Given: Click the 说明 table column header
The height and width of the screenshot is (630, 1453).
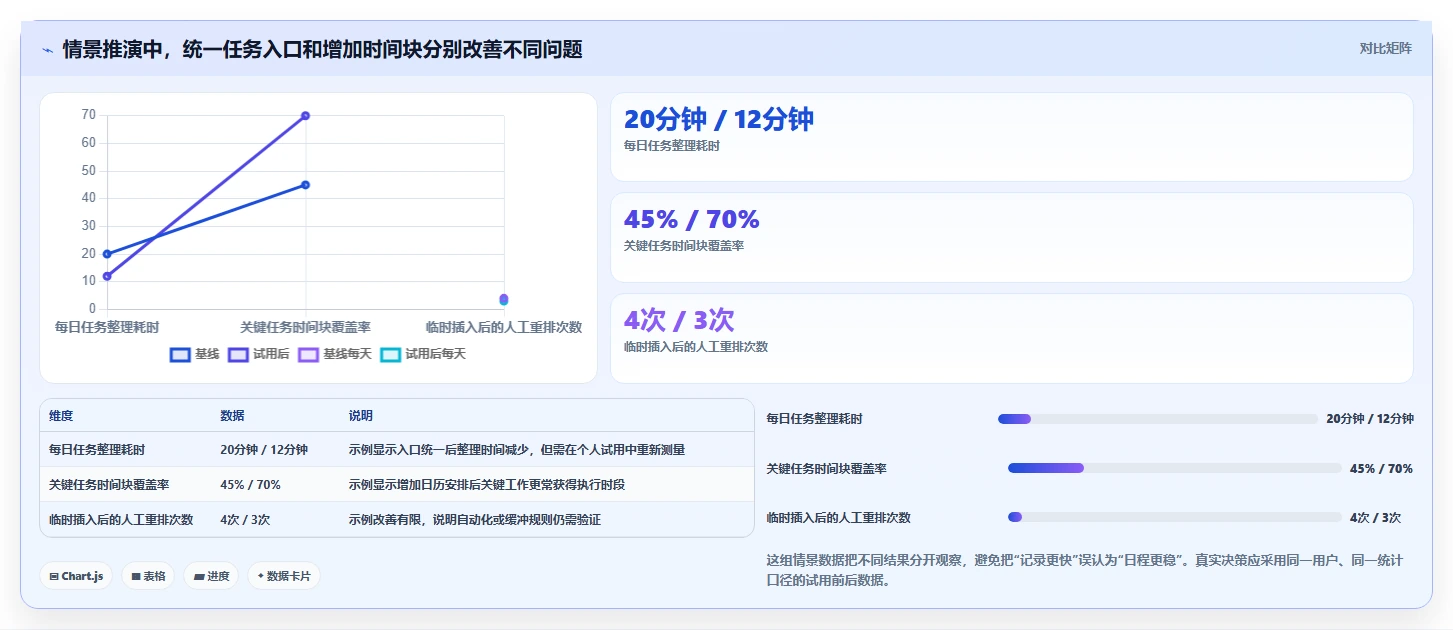Looking at the screenshot, I should (360, 416).
